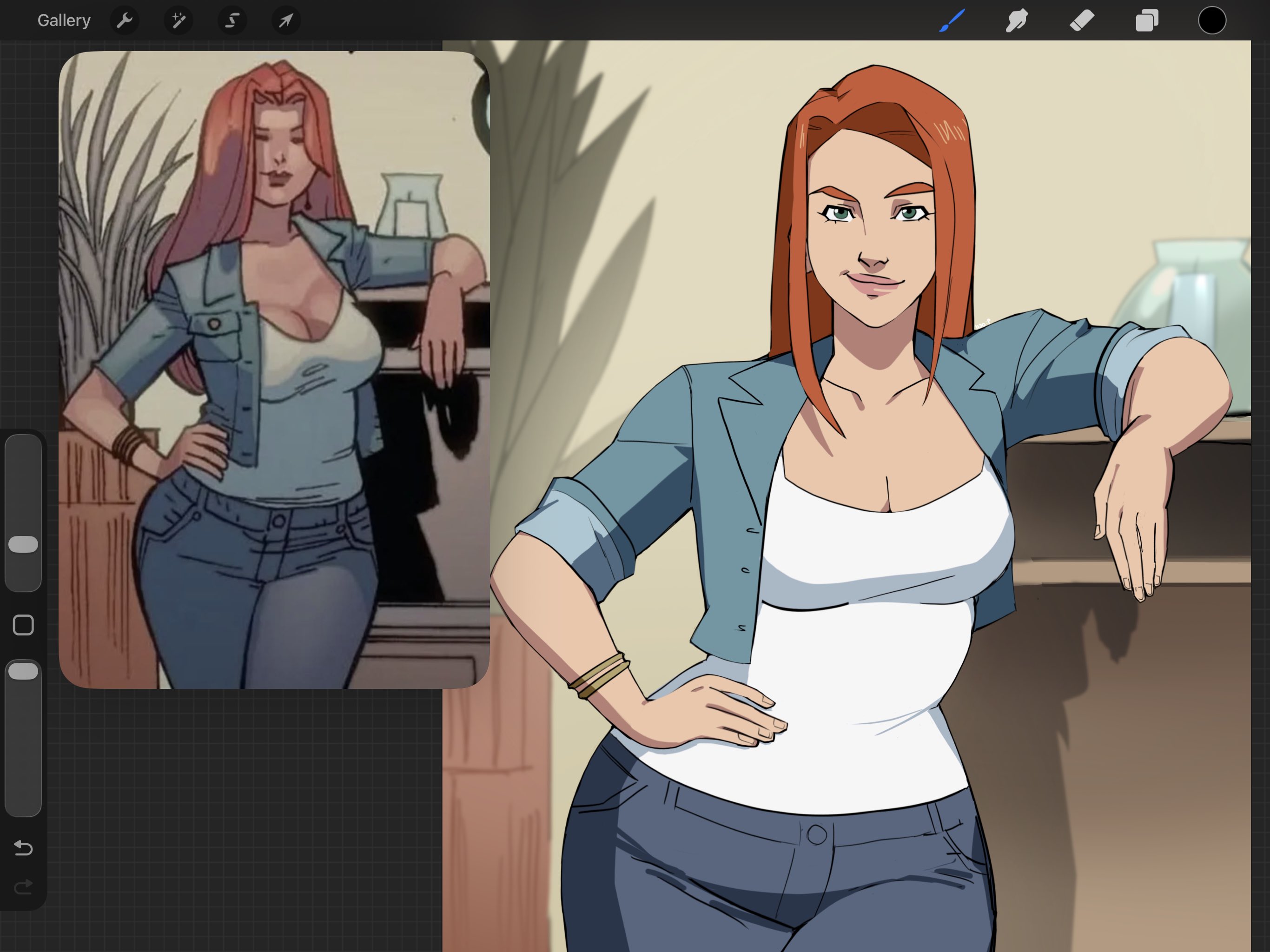1270x952 pixels.
Task: Open the black active color swatch
Action: [1211, 20]
